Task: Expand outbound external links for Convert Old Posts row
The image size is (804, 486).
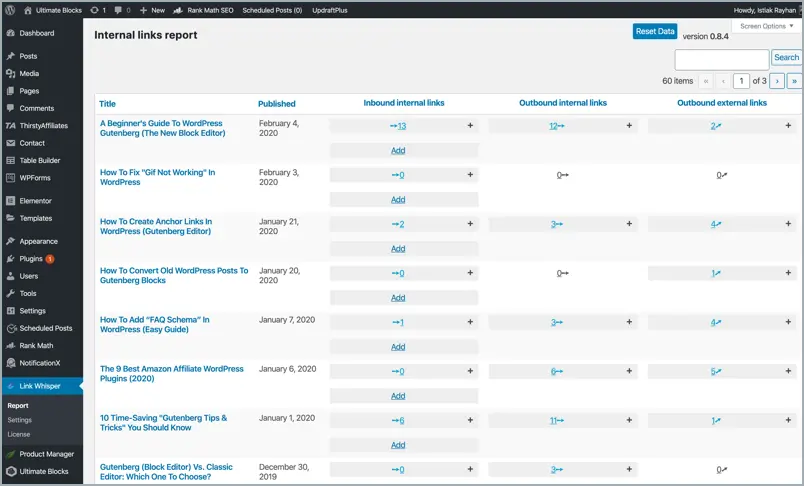Action: [788, 273]
